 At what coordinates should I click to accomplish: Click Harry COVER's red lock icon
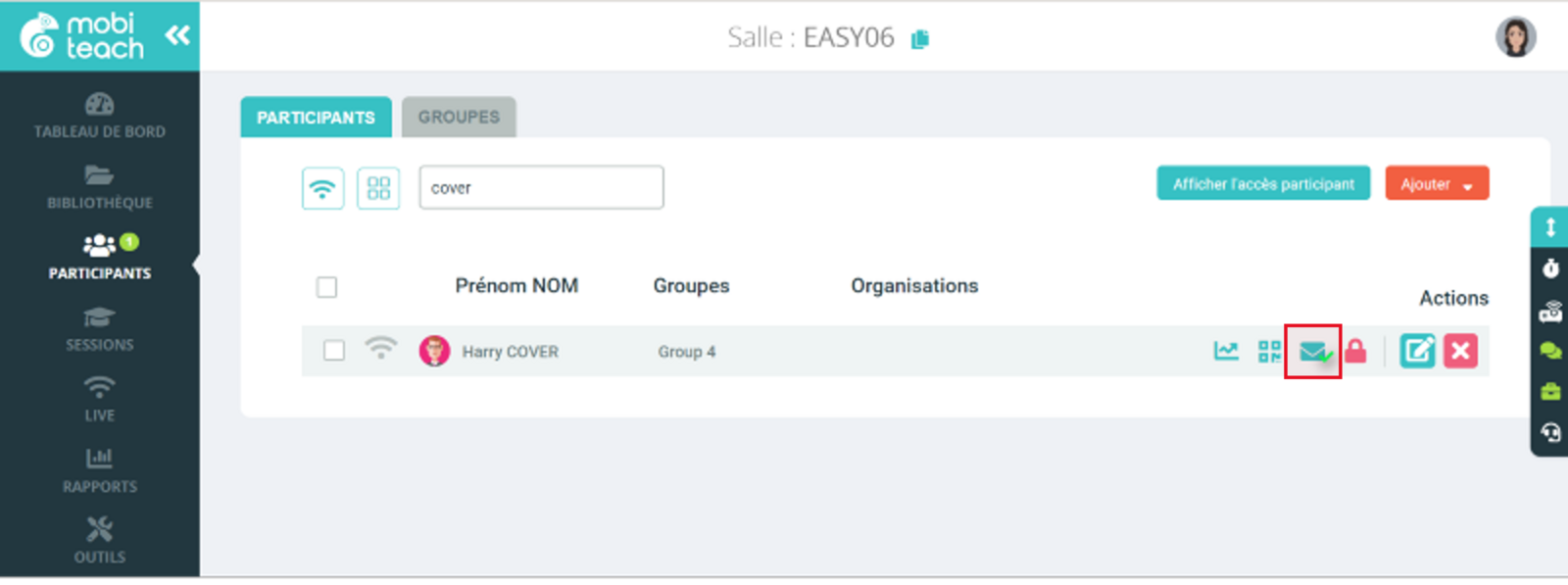[x=1355, y=351]
